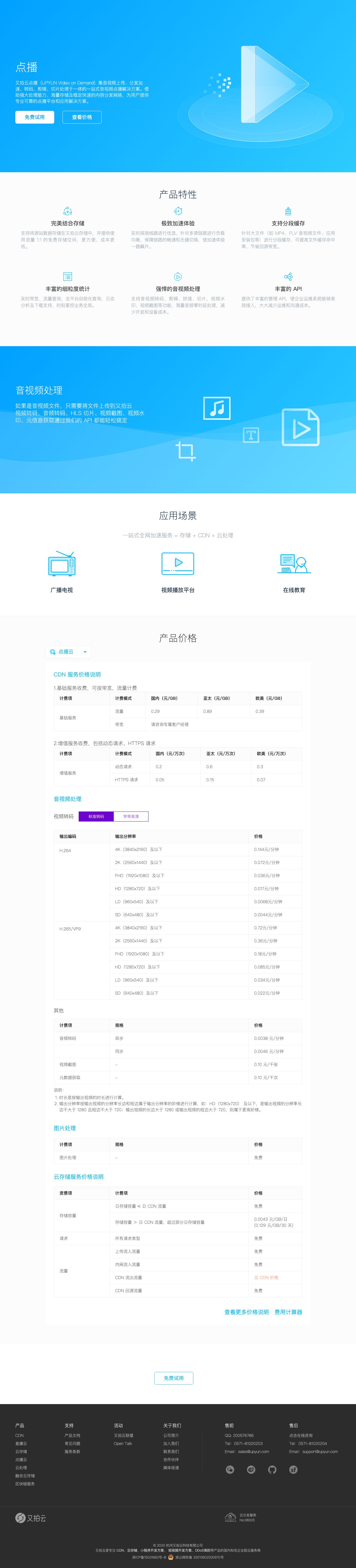The width and height of the screenshot is (356, 1568).
Task: Open 加入我们 footer link
Action: (x=171, y=1443)
